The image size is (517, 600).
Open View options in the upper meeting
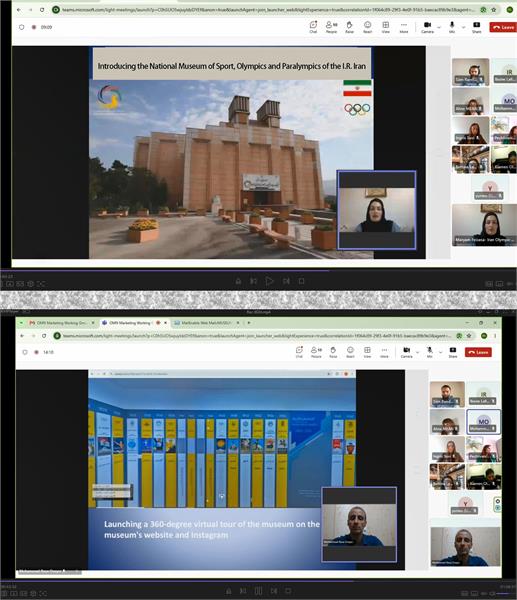(385, 27)
